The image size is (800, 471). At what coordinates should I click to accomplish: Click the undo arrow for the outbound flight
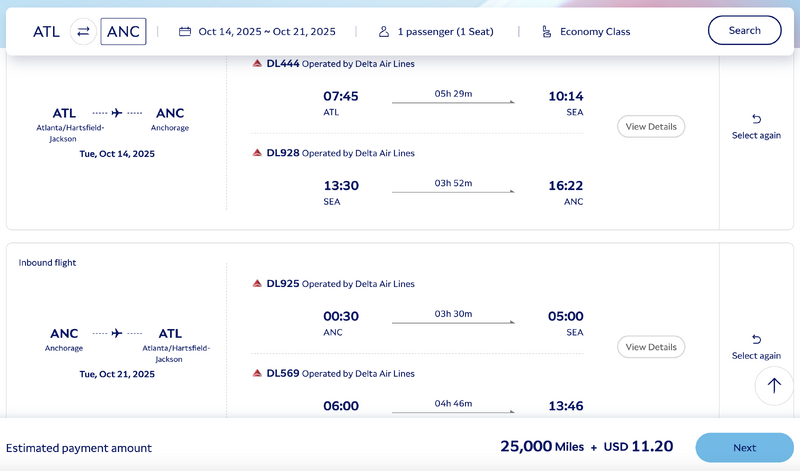click(x=756, y=119)
